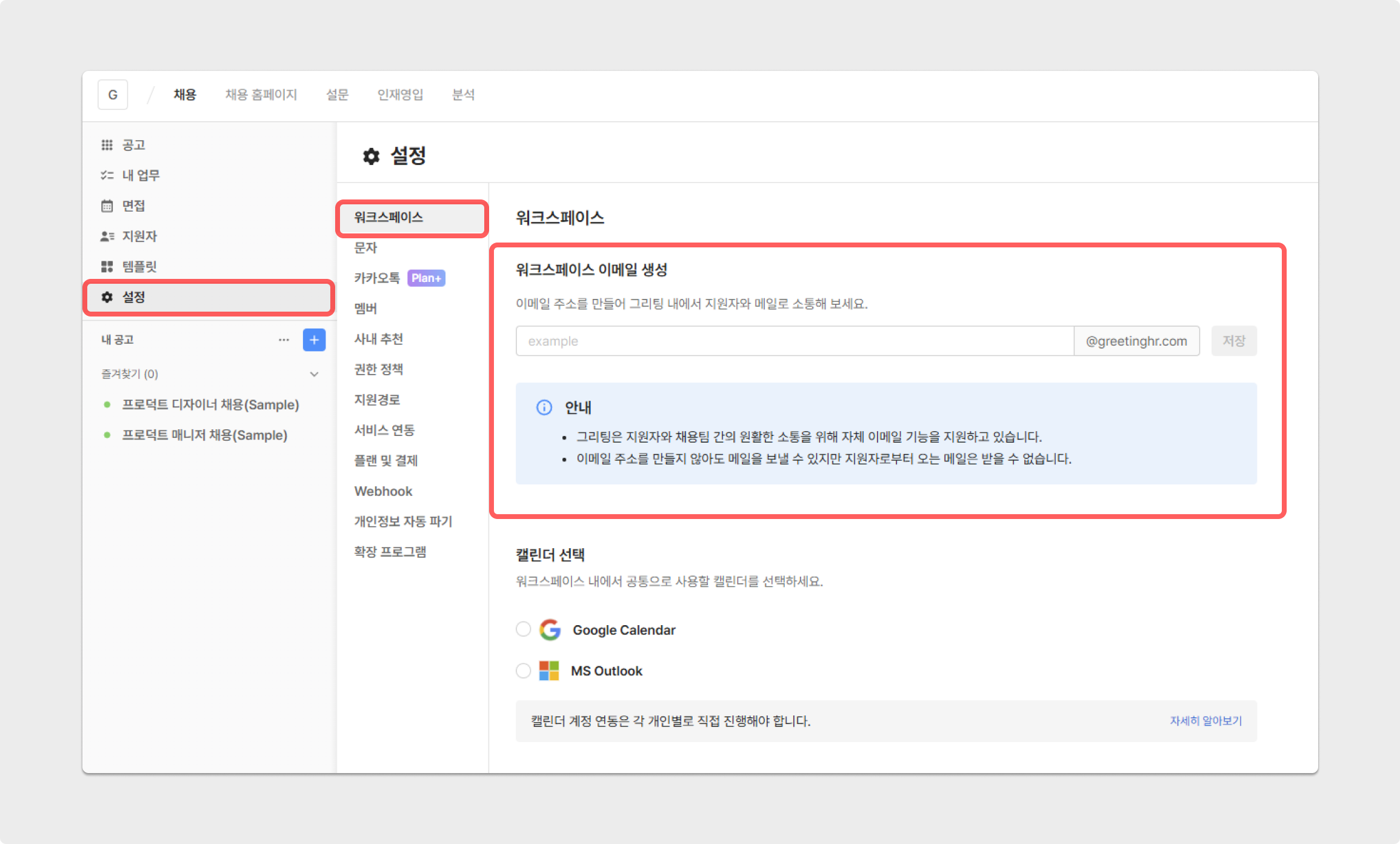The height and width of the screenshot is (844, 1400).
Task: Click the info icon in 안내 box
Action: [x=544, y=407]
